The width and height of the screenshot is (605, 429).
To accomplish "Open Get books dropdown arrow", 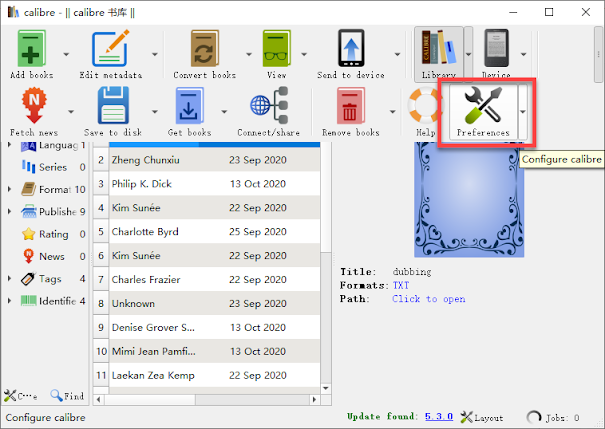I will 224,112.
